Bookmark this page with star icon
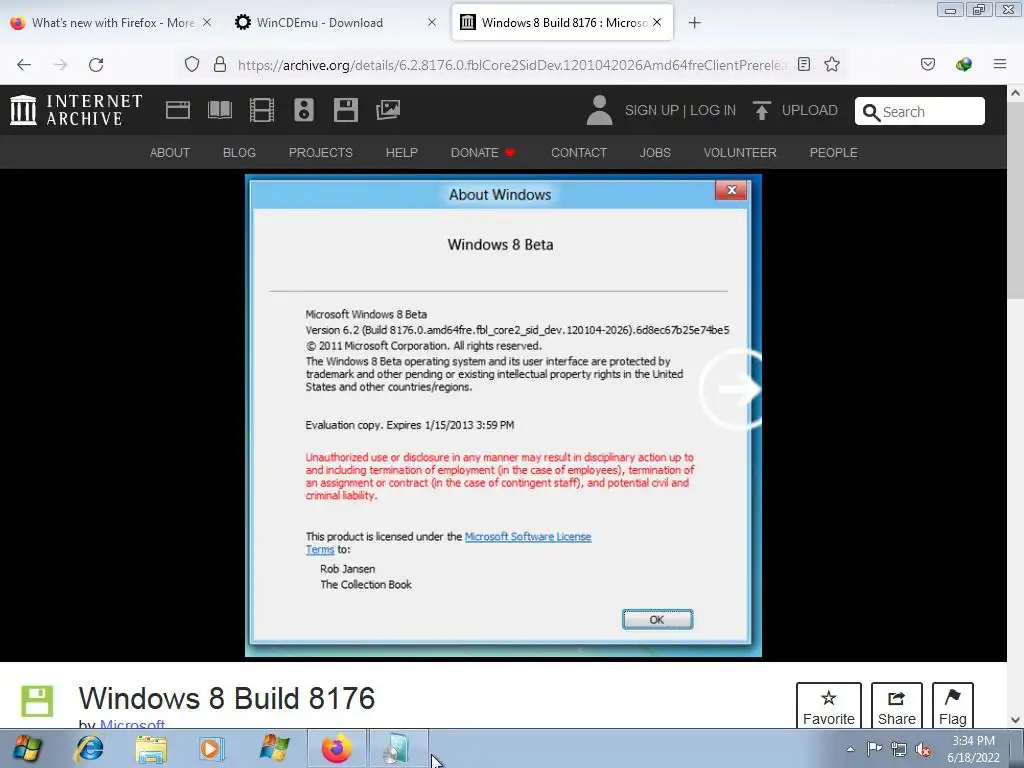The width and height of the screenshot is (1024, 768). [x=831, y=64]
